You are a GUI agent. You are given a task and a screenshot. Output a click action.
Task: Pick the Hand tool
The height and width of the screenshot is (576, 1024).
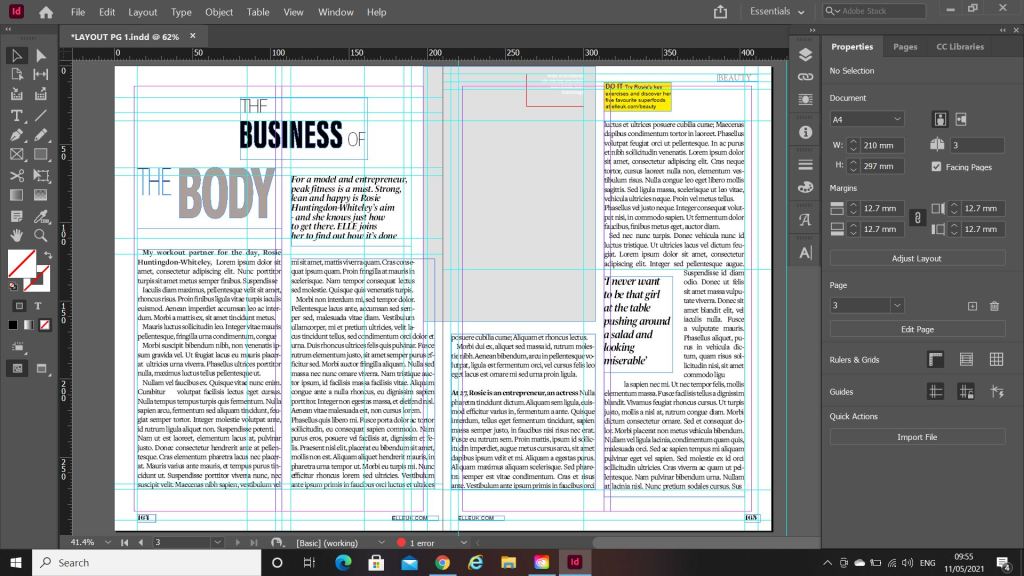(x=17, y=235)
